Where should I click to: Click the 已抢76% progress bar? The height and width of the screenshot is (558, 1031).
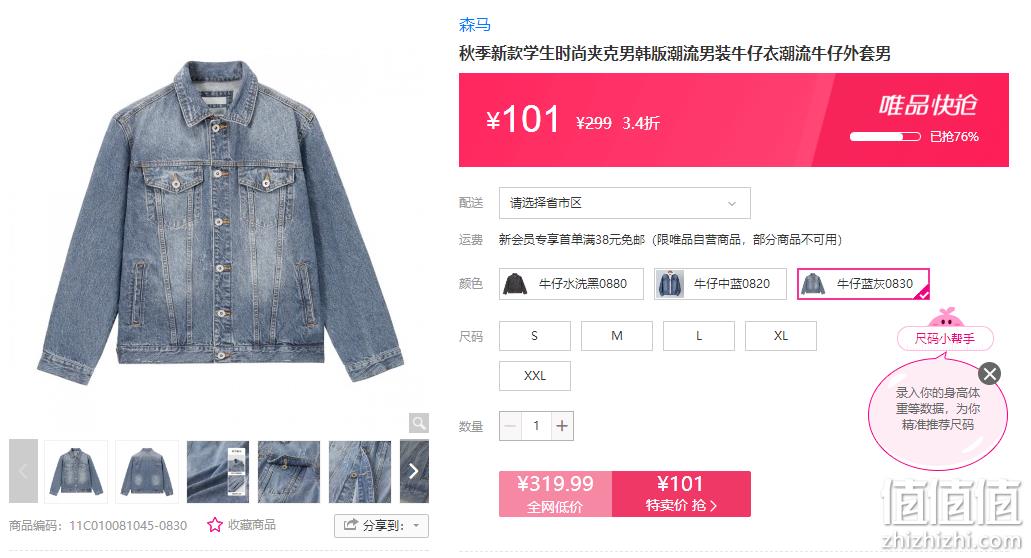tap(885, 137)
